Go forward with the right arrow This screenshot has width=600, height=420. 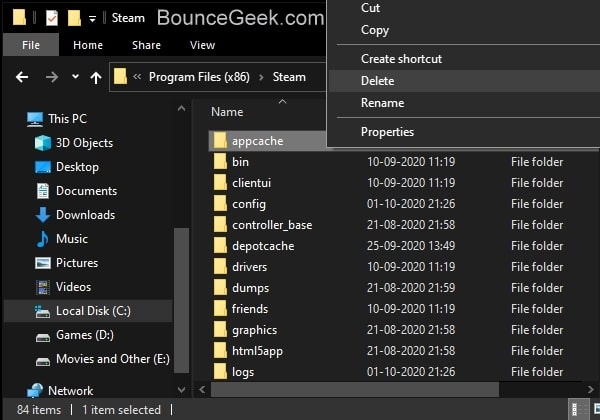(52, 77)
